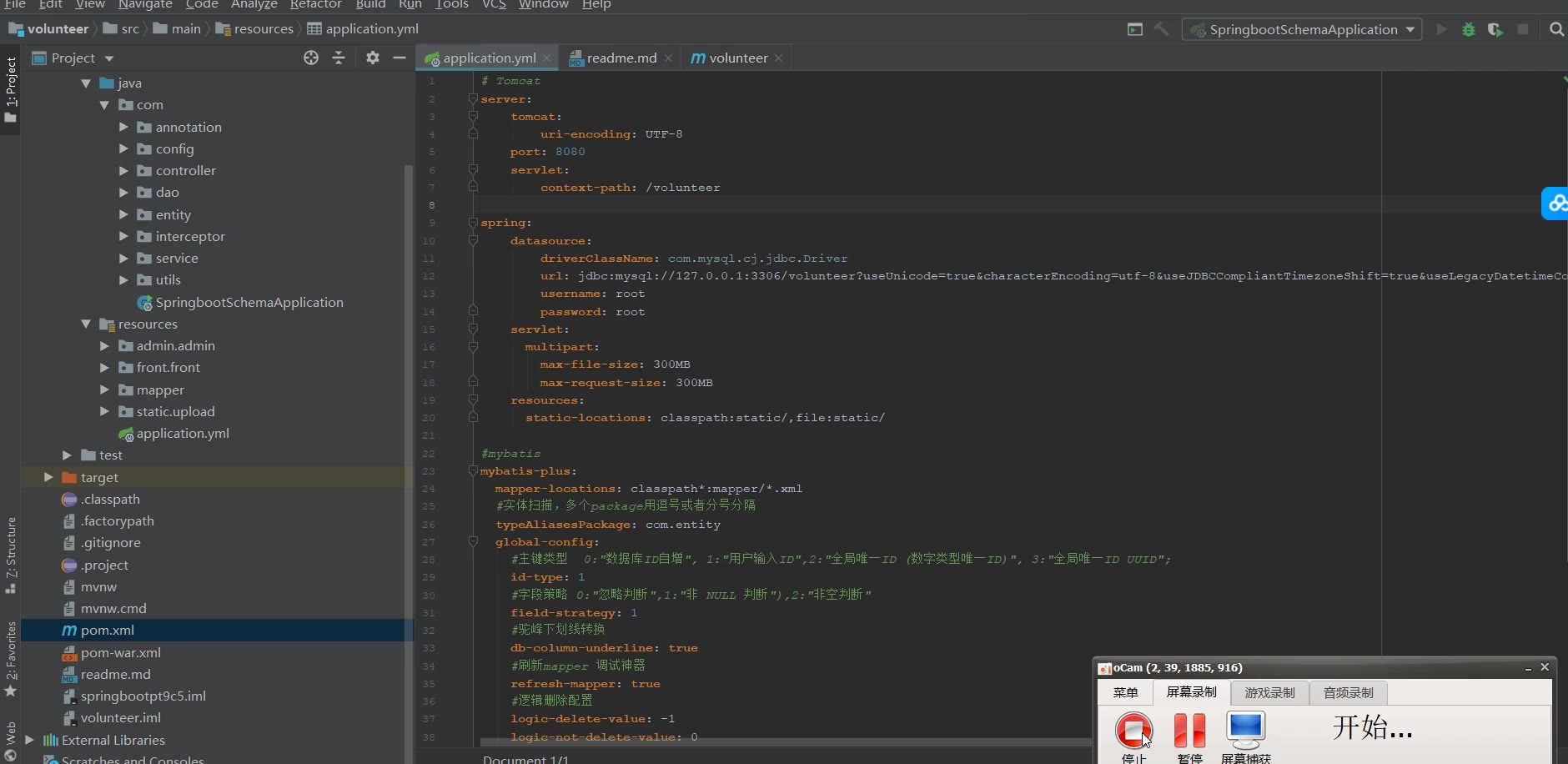Fold the mybatis-plus block in gutter
1568x764 pixels.
(x=473, y=471)
